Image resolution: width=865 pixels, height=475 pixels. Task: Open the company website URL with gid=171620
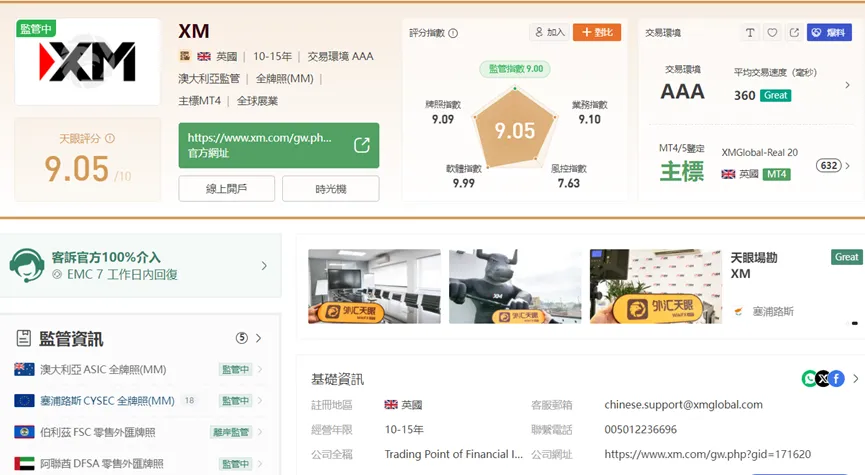708,454
